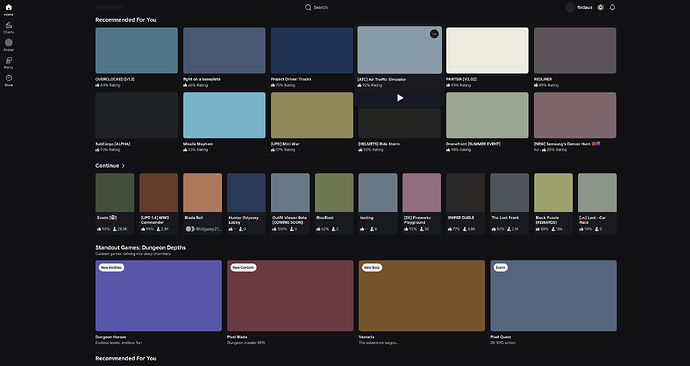
Task: Open Project Driver: Trucks thumbnail
Action: pyautogui.click(x=312, y=51)
